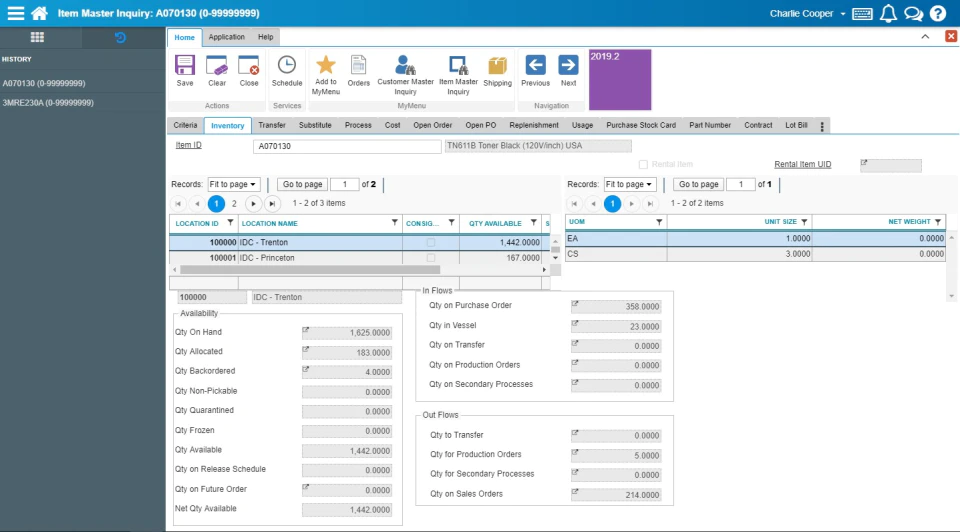Follow the Rental Item UID link
The height and width of the screenshot is (532, 960).
tap(802, 164)
